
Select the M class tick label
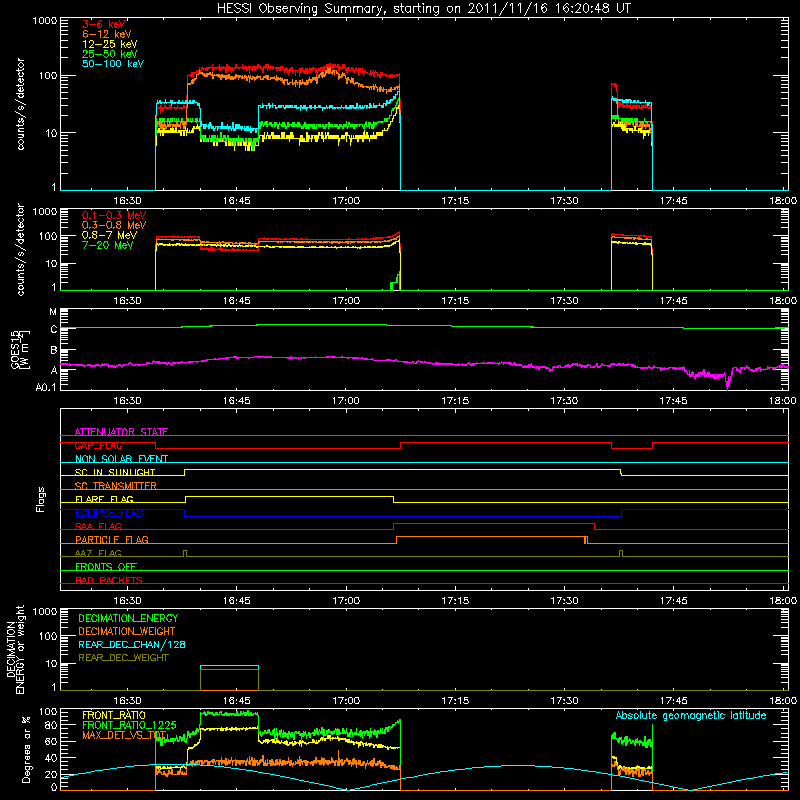pos(53,312)
